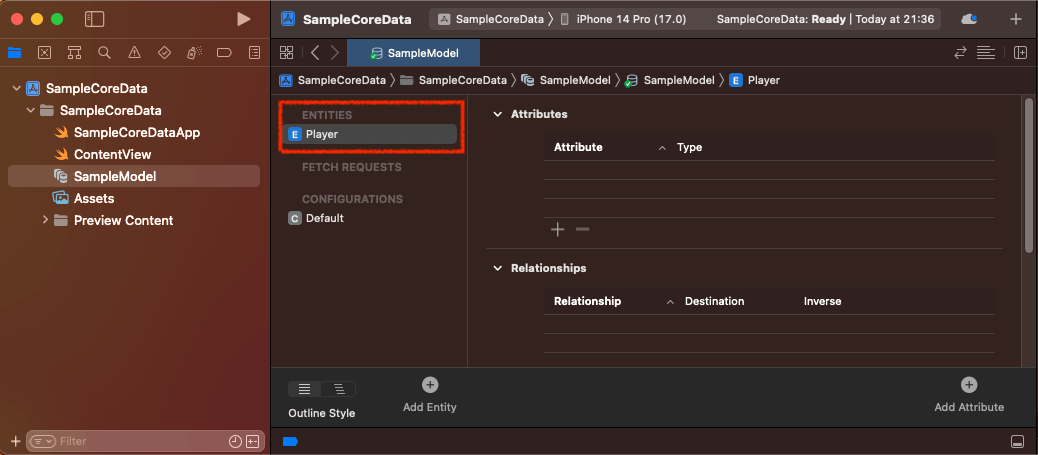The height and width of the screenshot is (455, 1038).
Task: Toggle code review swap arrows
Action: (960, 53)
